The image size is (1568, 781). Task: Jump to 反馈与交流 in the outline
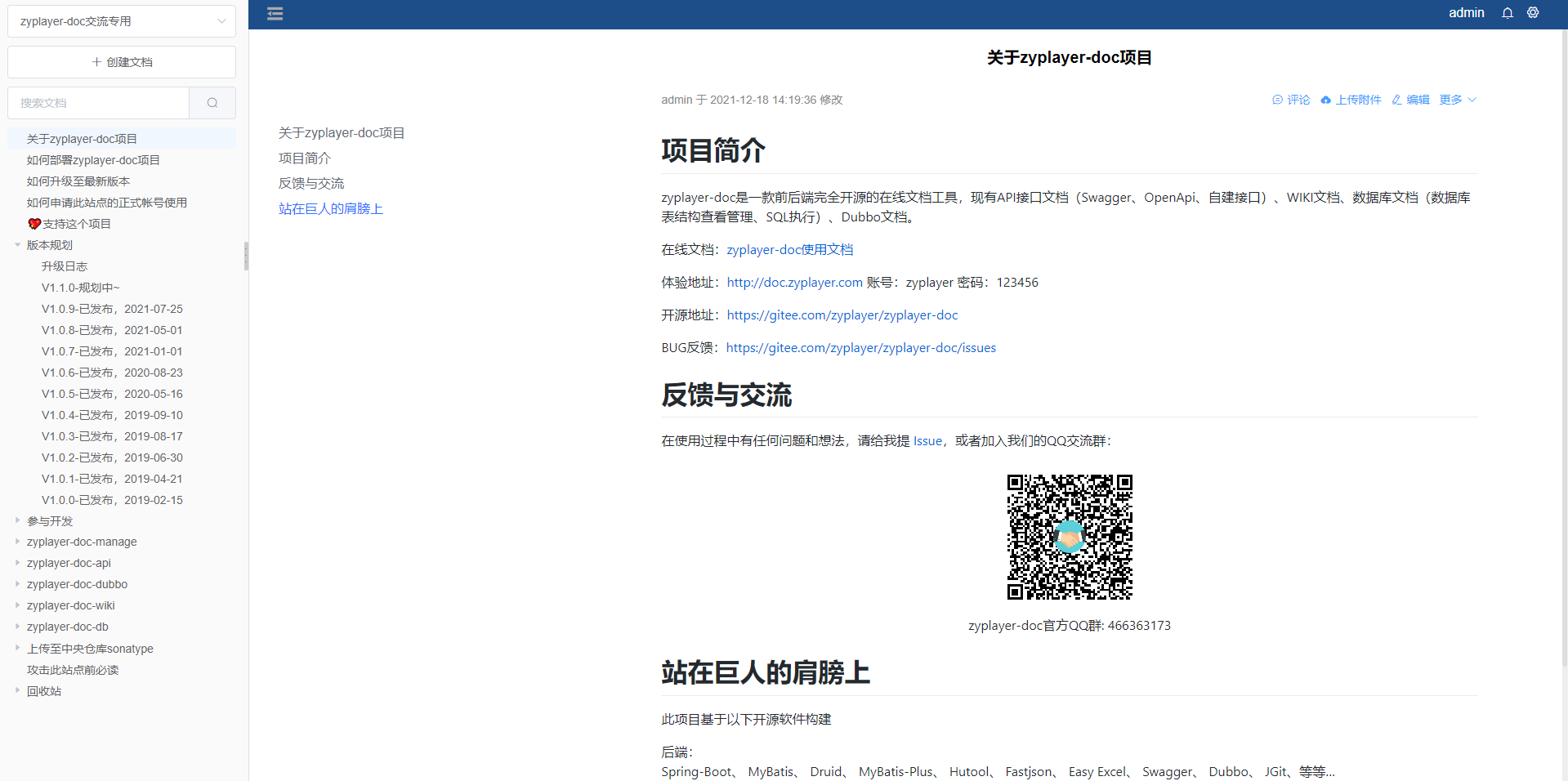coord(311,183)
